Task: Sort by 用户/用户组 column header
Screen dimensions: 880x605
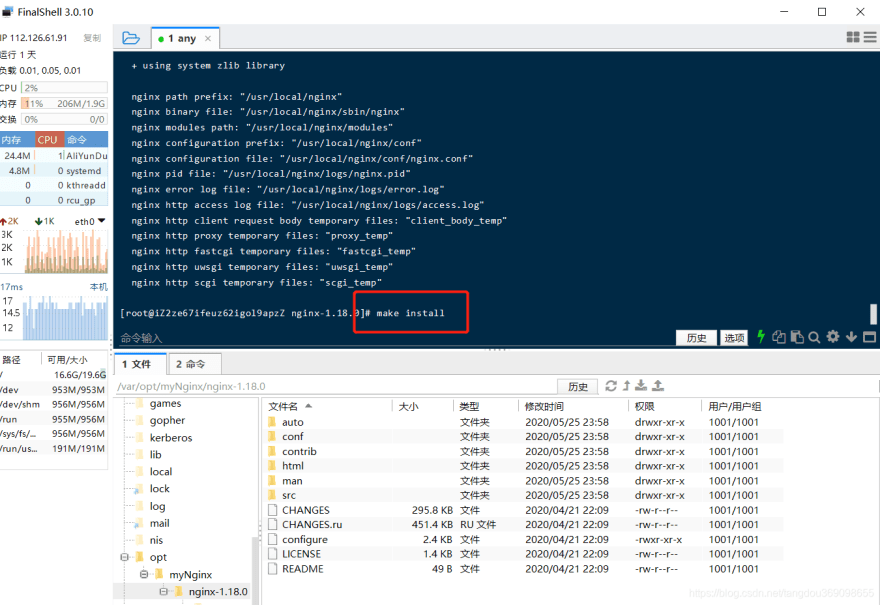Action: point(742,406)
